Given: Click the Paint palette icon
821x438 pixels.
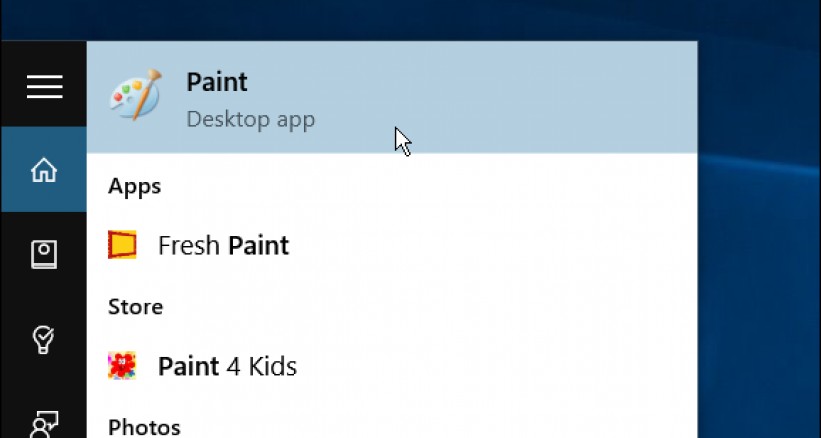Looking at the screenshot, I should click(135, 96).
